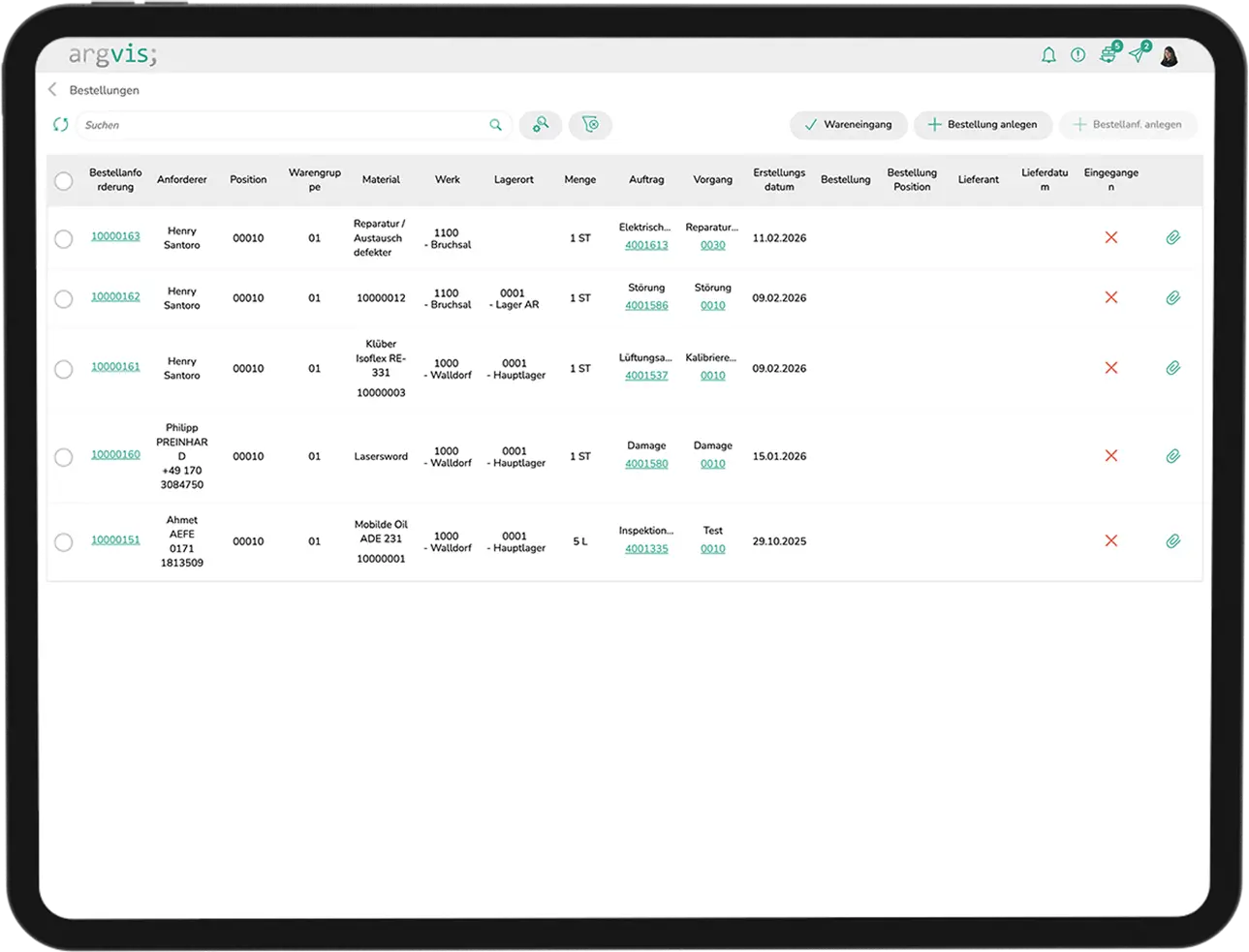
Task: Open the paper plane icon with badge 2
Action: point(1137,55)
